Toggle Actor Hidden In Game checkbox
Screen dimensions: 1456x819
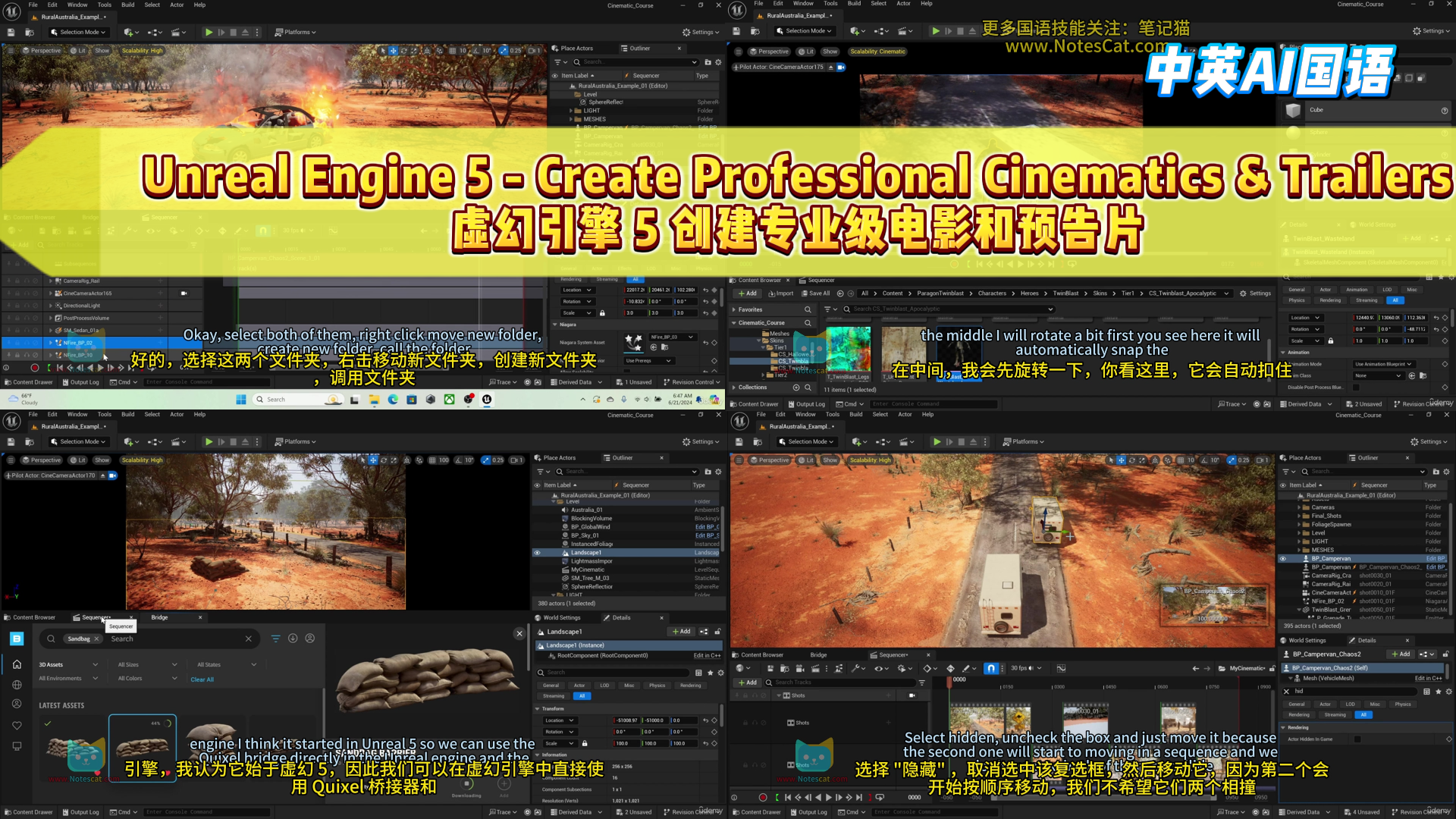1357,739
